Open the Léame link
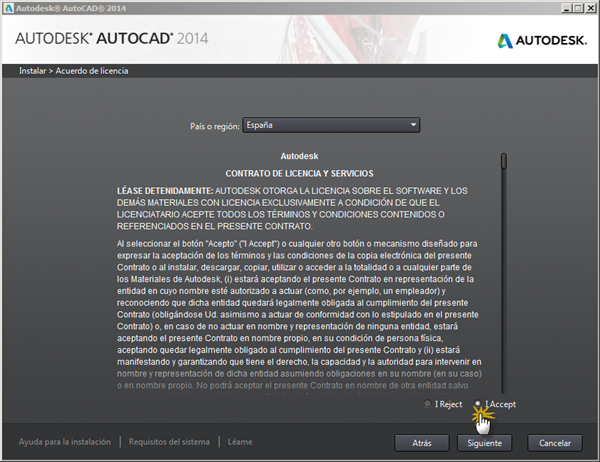 [x=240, y=442]
